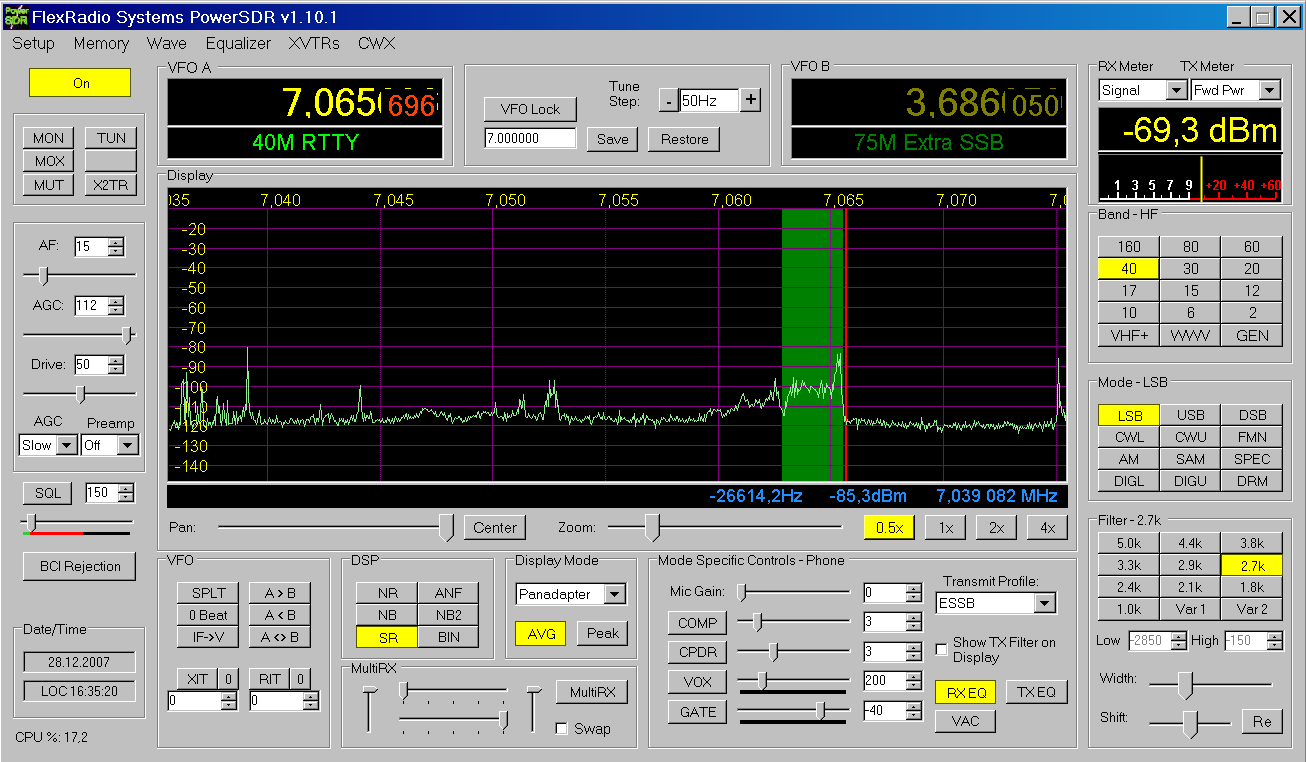Enable the MUT mute button

[49, 185]
